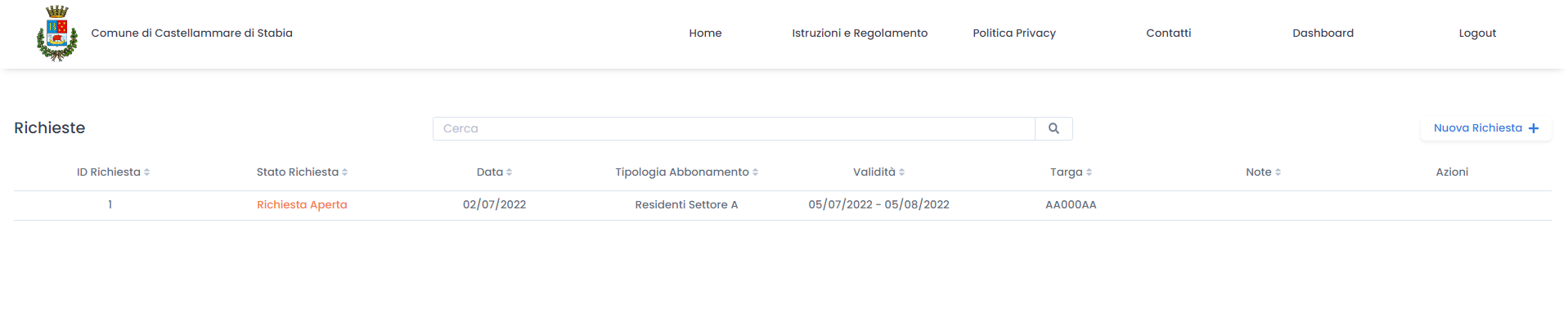Open the Home menu item
Viewport: 1568px width, 322px height.
[x=705, y=34]
